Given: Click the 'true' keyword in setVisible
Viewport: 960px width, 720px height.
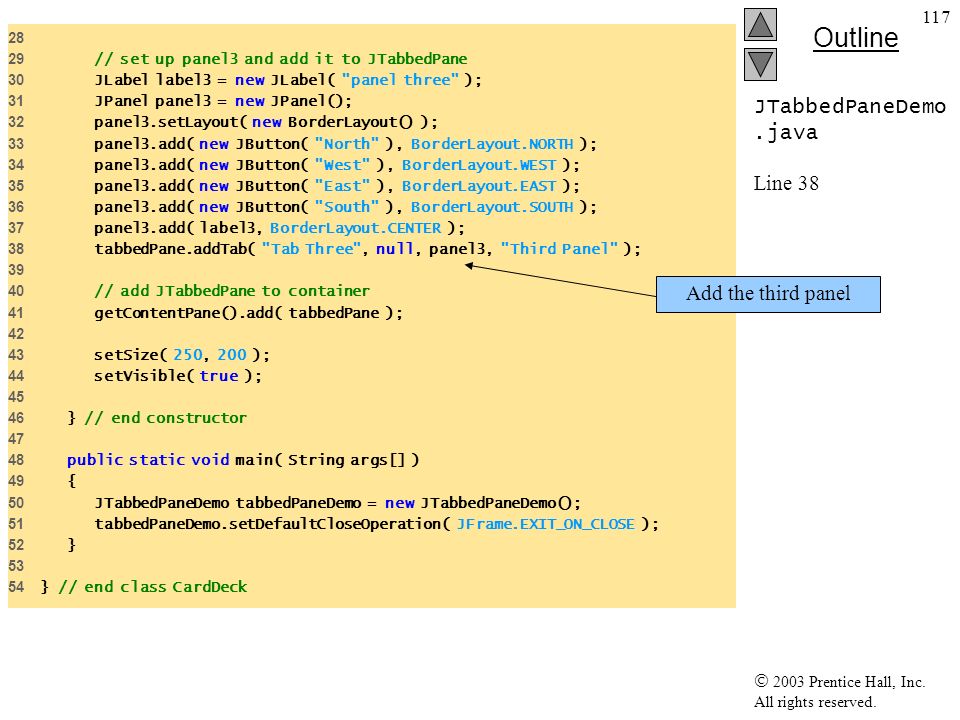Looking at the screenshot, I should [x=219, y=376].
